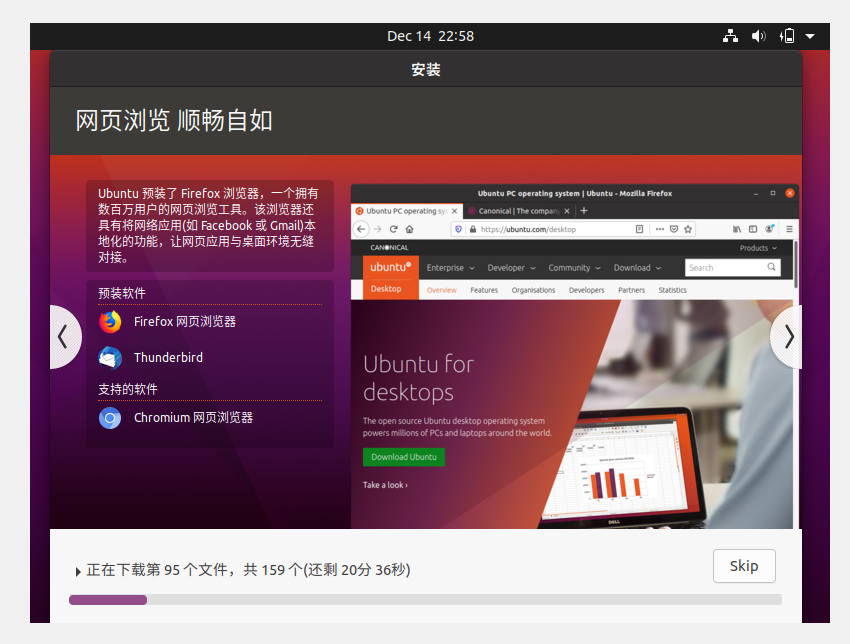
Task: Click the 支持的软件 heading
Action: (128, 389)
